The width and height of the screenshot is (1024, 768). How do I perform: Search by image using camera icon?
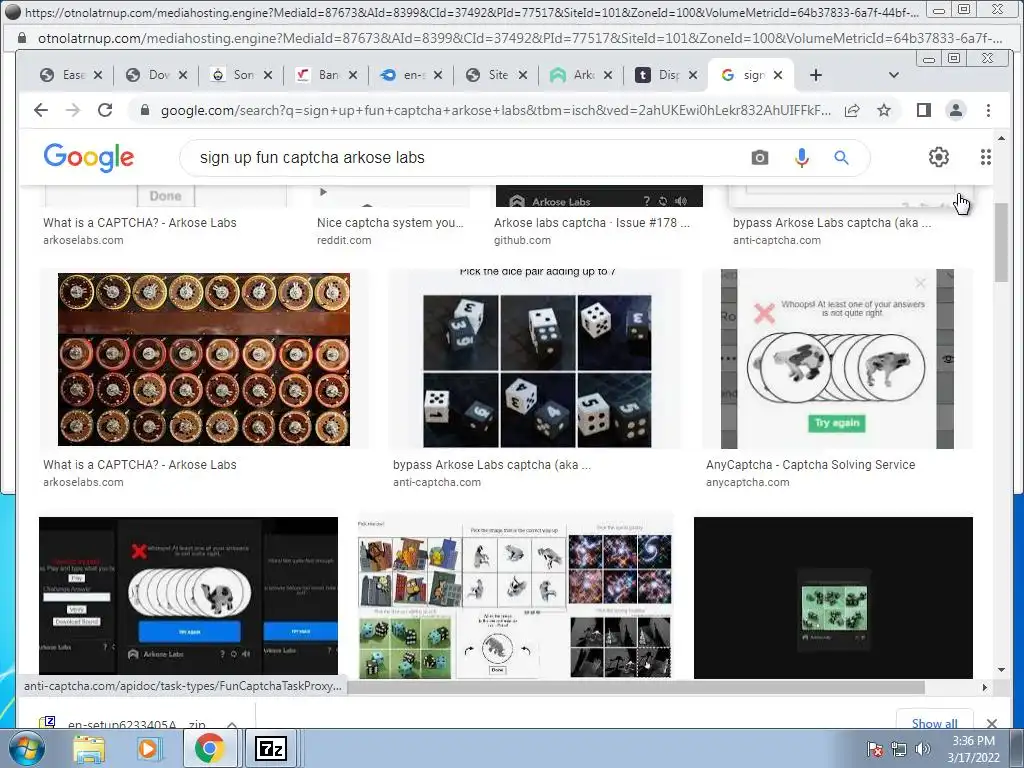(760, 157)
